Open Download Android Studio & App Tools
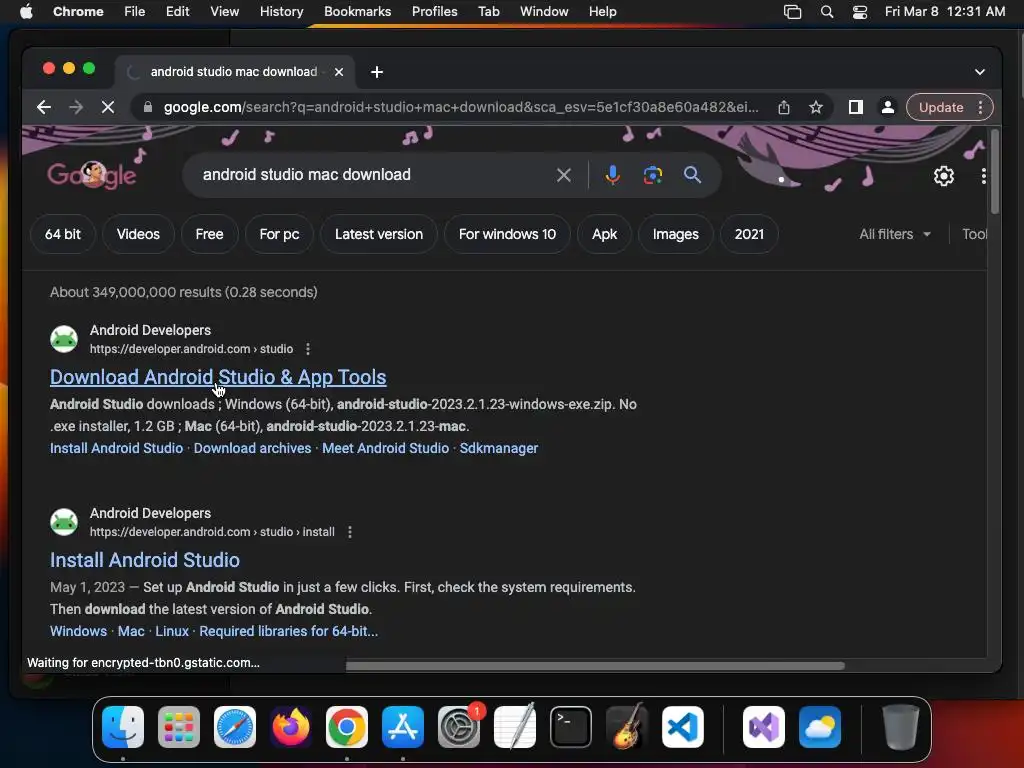Screen dimensions: 1024x768 (x=218, y=377)
